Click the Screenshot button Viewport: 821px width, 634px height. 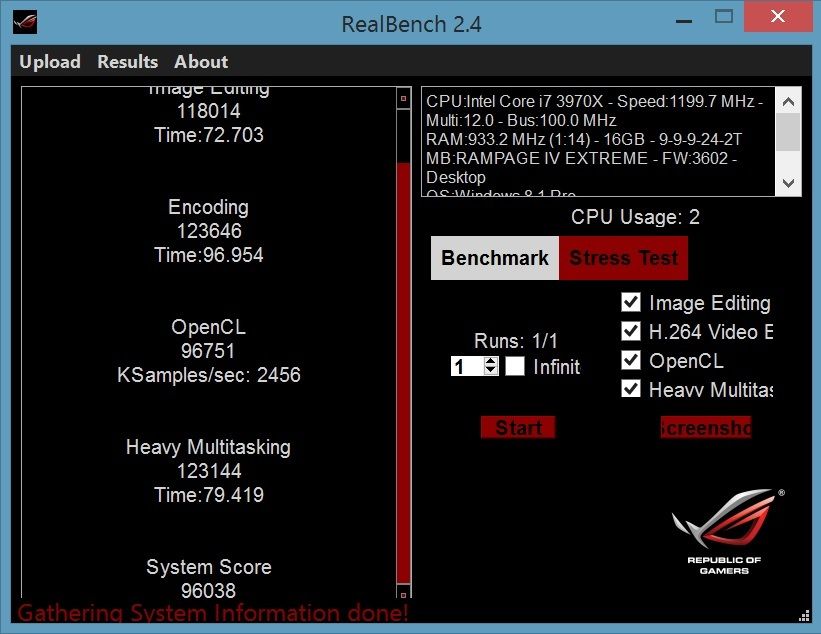(706, 427)
